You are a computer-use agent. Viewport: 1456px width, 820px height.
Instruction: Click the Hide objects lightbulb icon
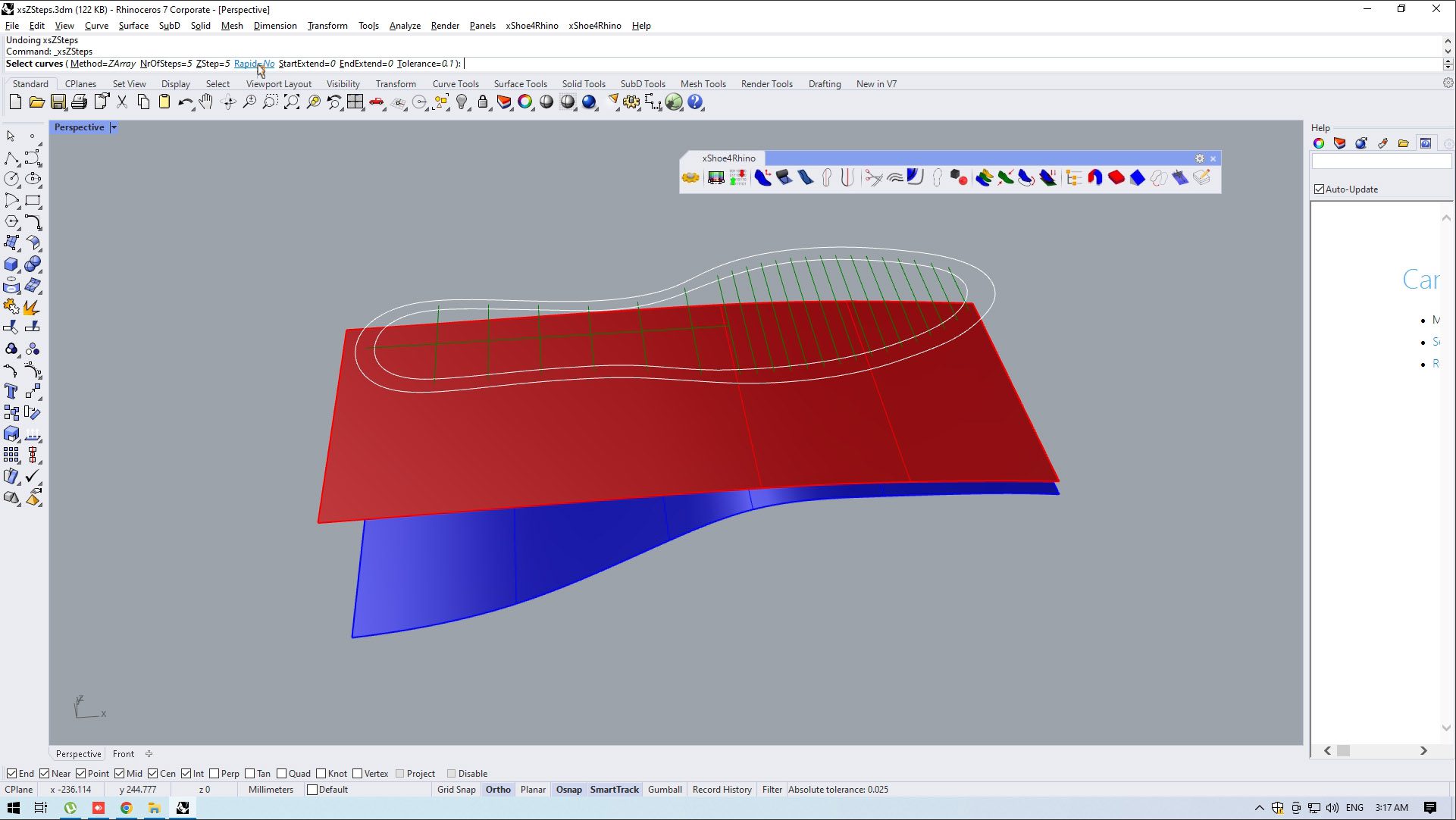pyautogui.click(x=462, y=102)
